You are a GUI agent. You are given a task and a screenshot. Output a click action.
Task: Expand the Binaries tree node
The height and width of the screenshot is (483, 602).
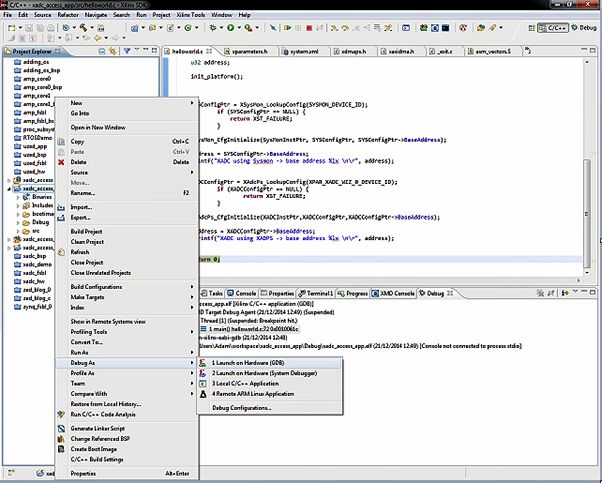(18, 197)
